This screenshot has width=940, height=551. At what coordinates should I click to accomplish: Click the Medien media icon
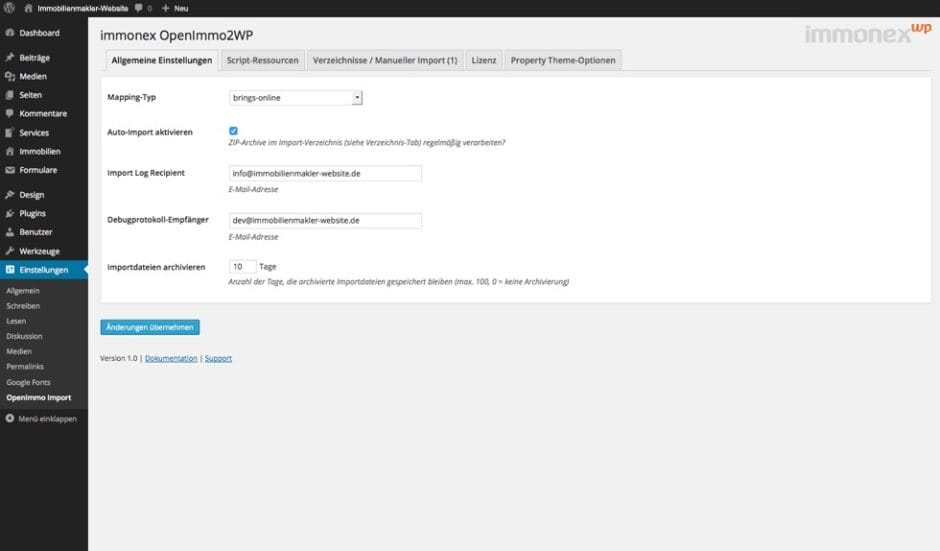10,76
